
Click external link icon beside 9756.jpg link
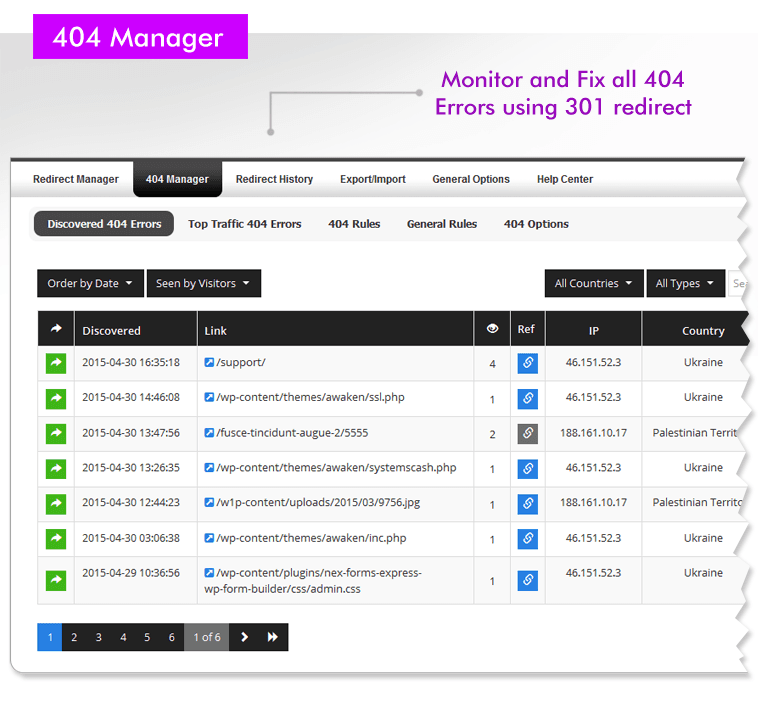(x=209, y=503)
